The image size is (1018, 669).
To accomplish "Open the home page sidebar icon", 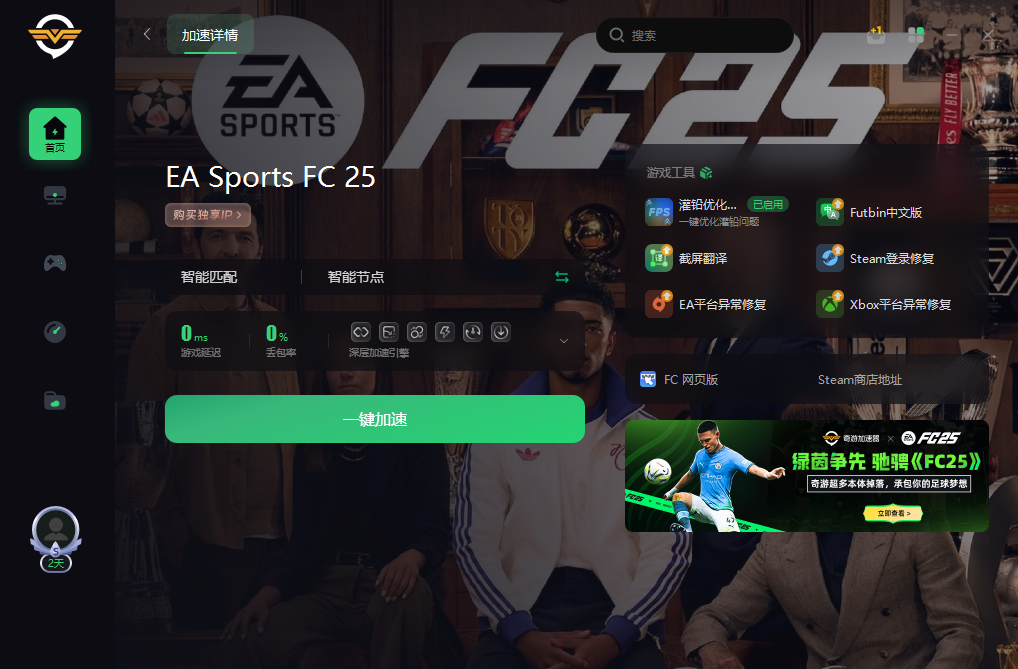I will pos(55,134).
